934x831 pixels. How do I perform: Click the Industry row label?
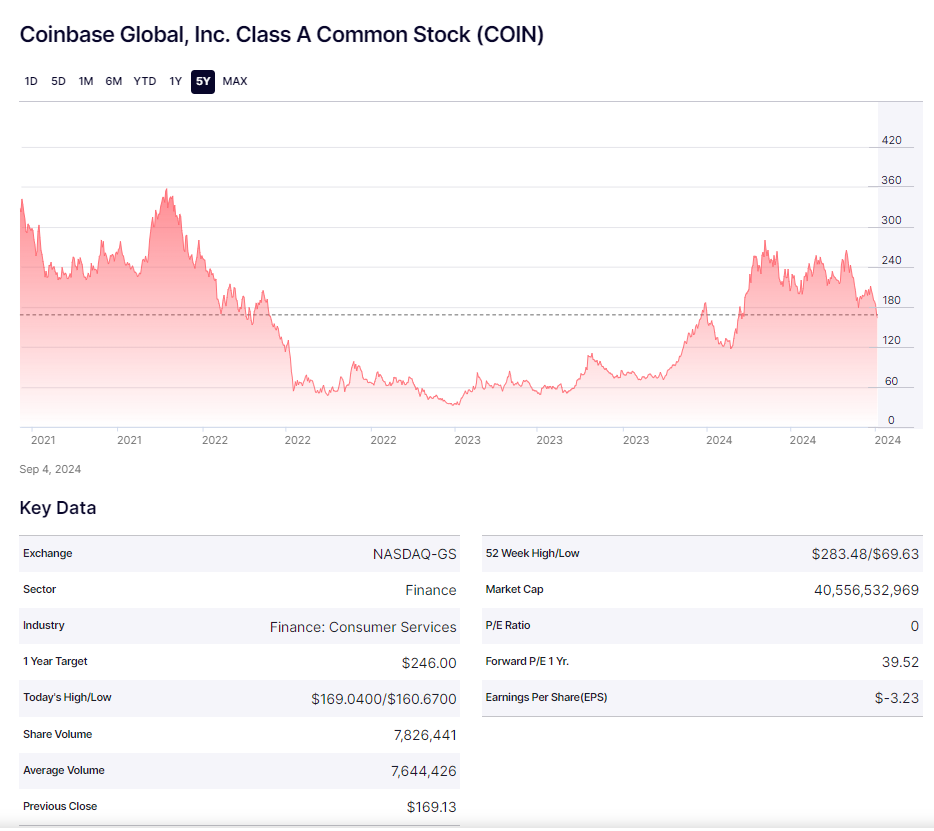(x=43, y=625)
